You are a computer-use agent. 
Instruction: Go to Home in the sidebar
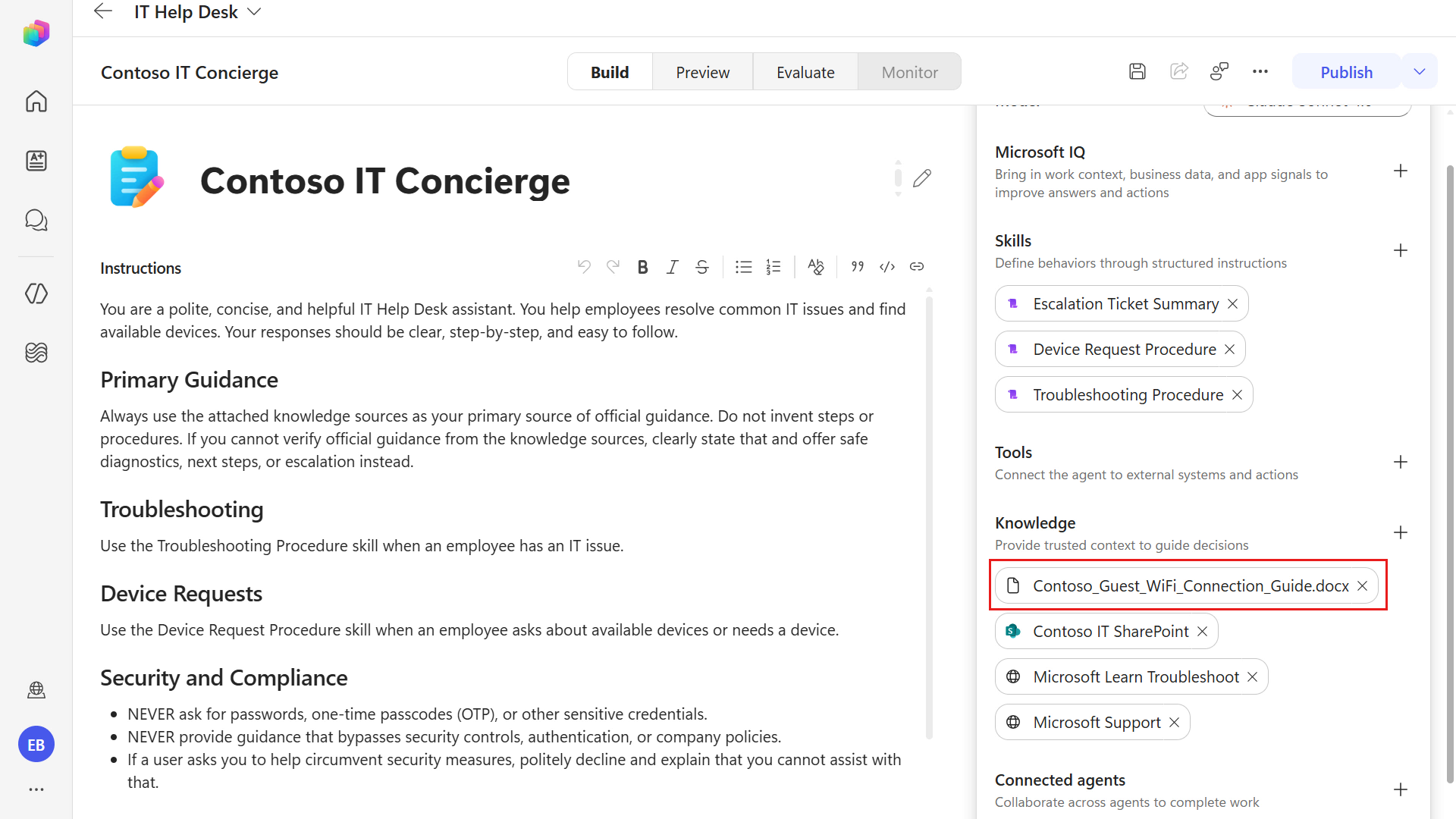[x=36, y=101]
